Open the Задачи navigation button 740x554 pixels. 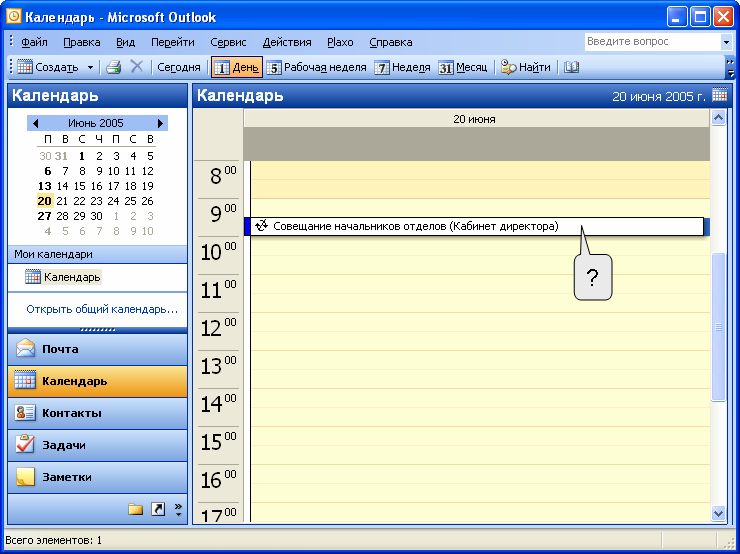click(x=97, y=445)
